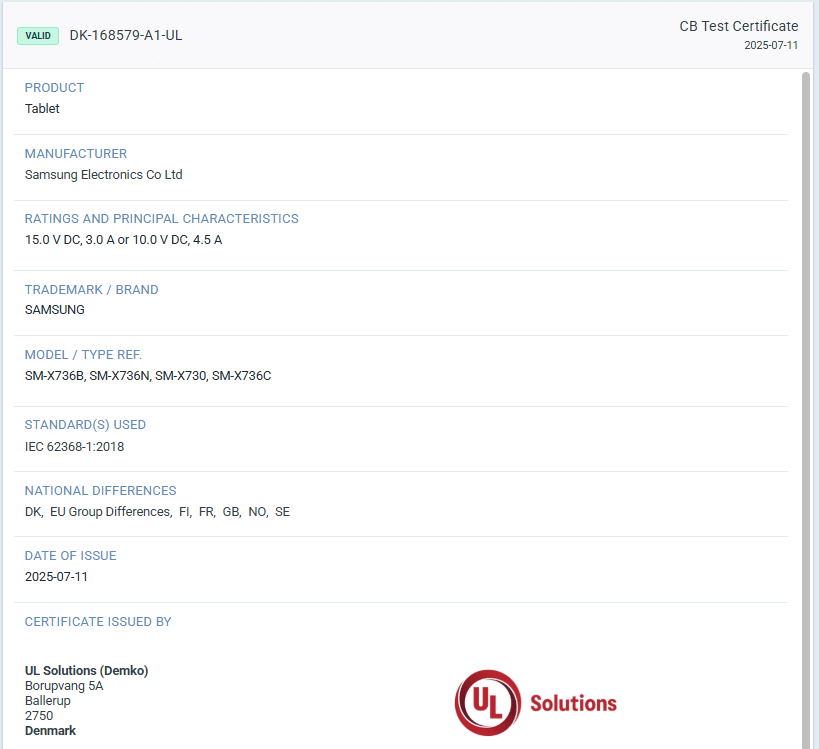The width and height of the screenshot is (819, 749).
Task: Click the National Differences country list
Action: [x=157, y=512]
